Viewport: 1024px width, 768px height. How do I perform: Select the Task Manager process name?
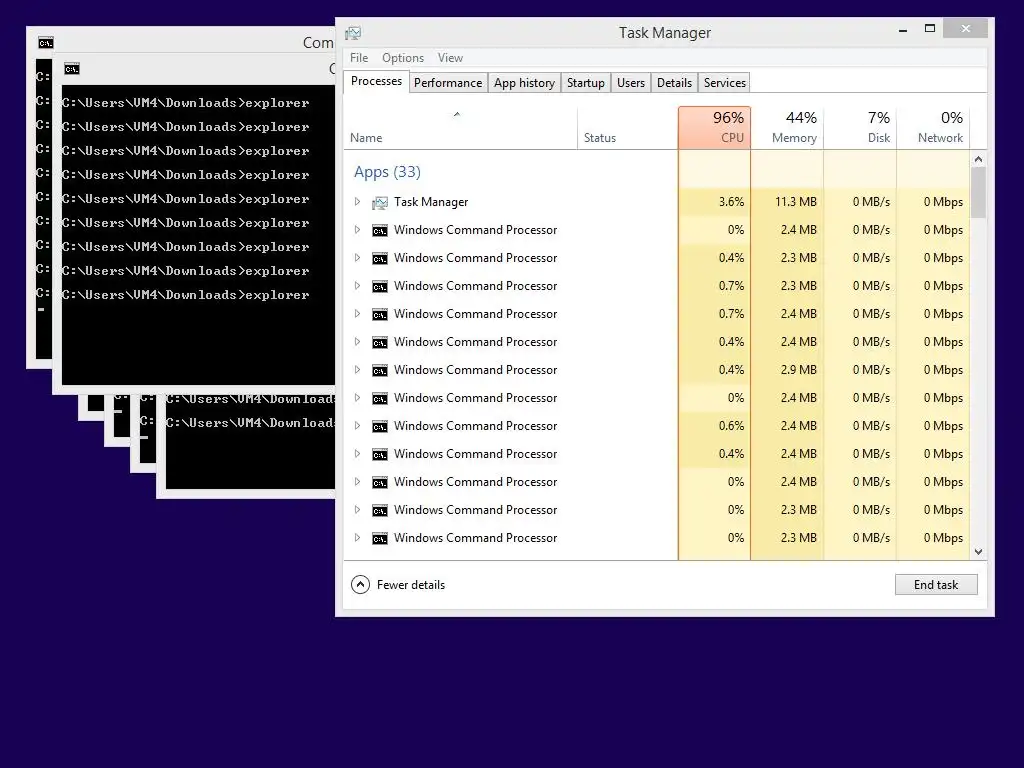[431, 202]
